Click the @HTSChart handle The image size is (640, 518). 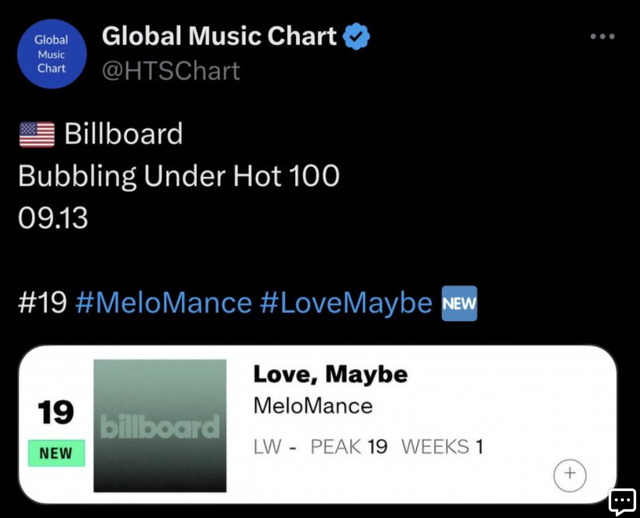click(171, 72)
